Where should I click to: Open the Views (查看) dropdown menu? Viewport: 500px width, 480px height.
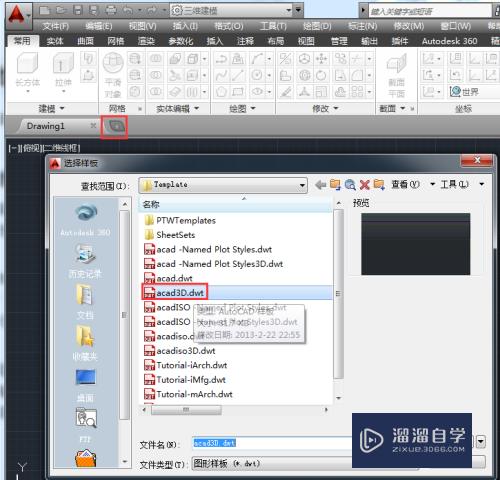[x=413, y=184]
